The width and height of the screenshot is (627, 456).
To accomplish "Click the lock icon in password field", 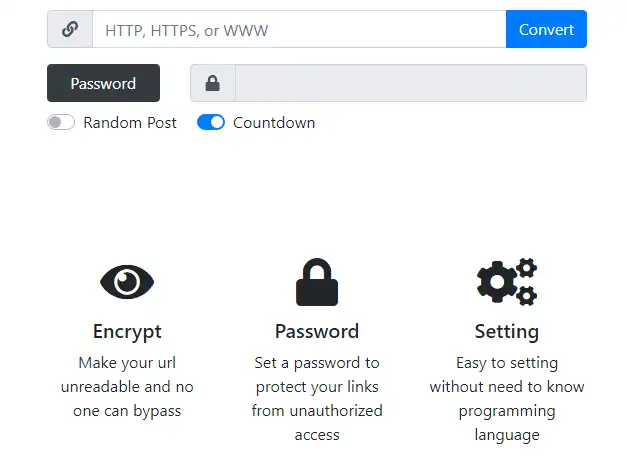I will [x=213, y=83].
